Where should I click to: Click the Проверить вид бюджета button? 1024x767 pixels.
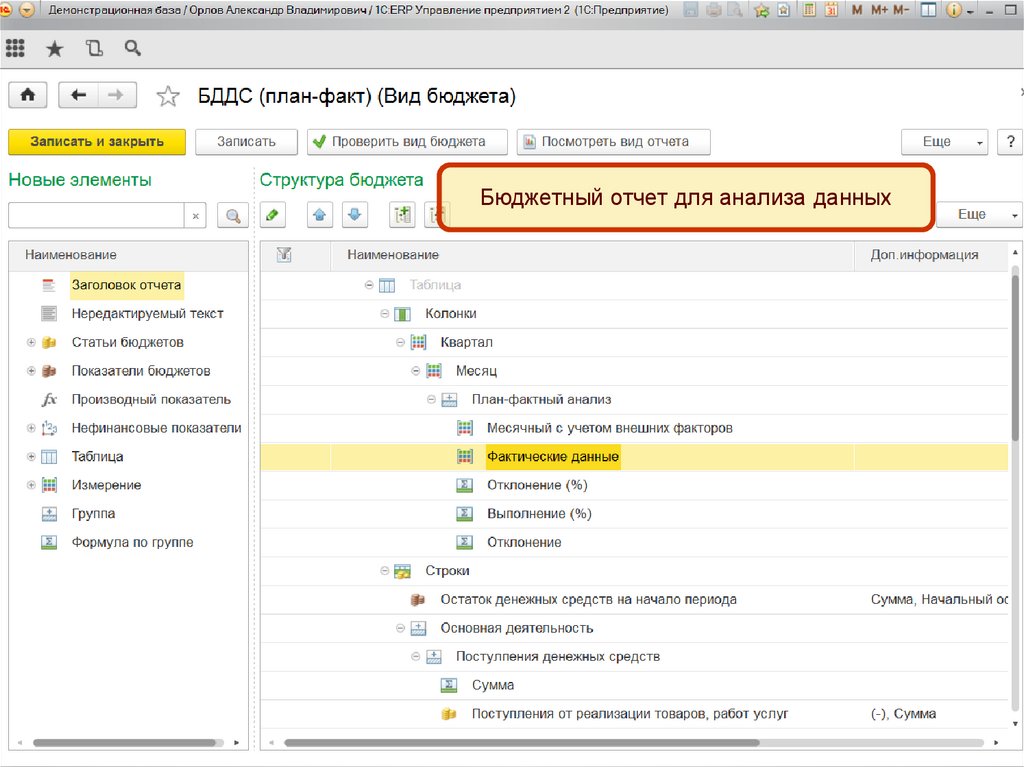point(407,142)
